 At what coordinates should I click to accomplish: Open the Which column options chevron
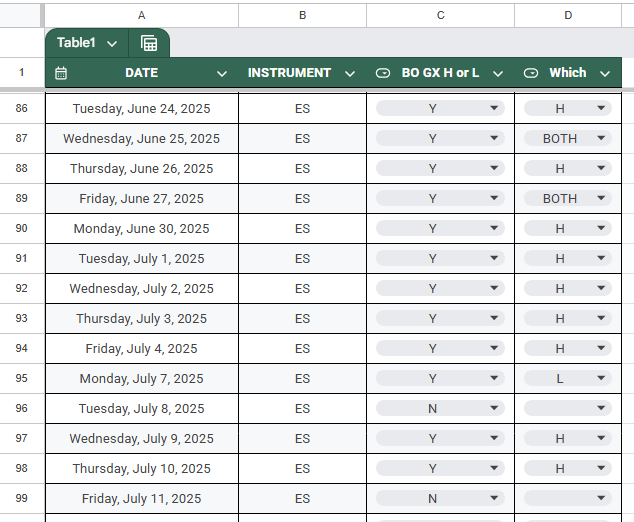[604, 73]
